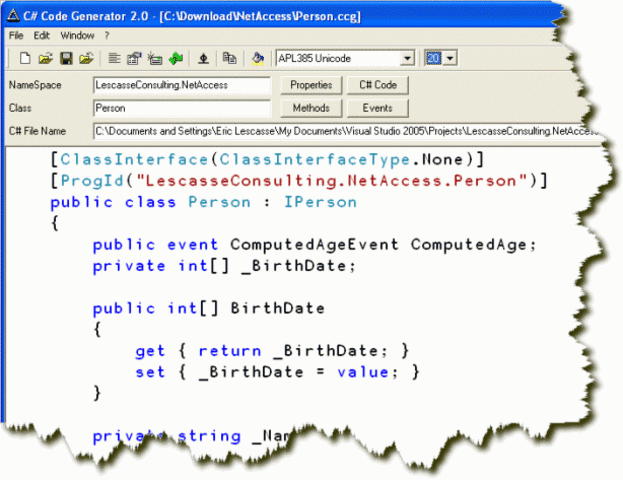Click the "get" accessor keyword
This screenshot has width=623, height=480.
click(x=150, y=351)
